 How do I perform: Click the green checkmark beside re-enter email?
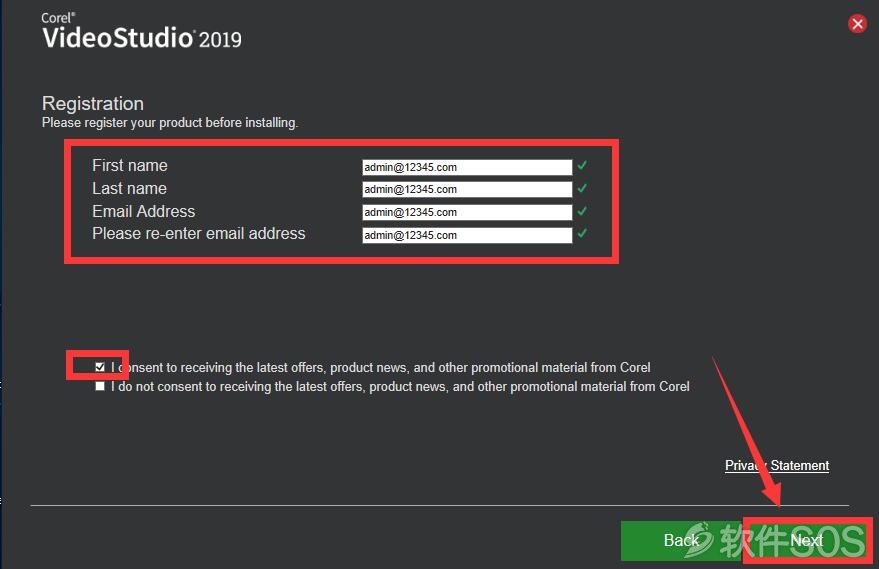[x=582, y=233]
